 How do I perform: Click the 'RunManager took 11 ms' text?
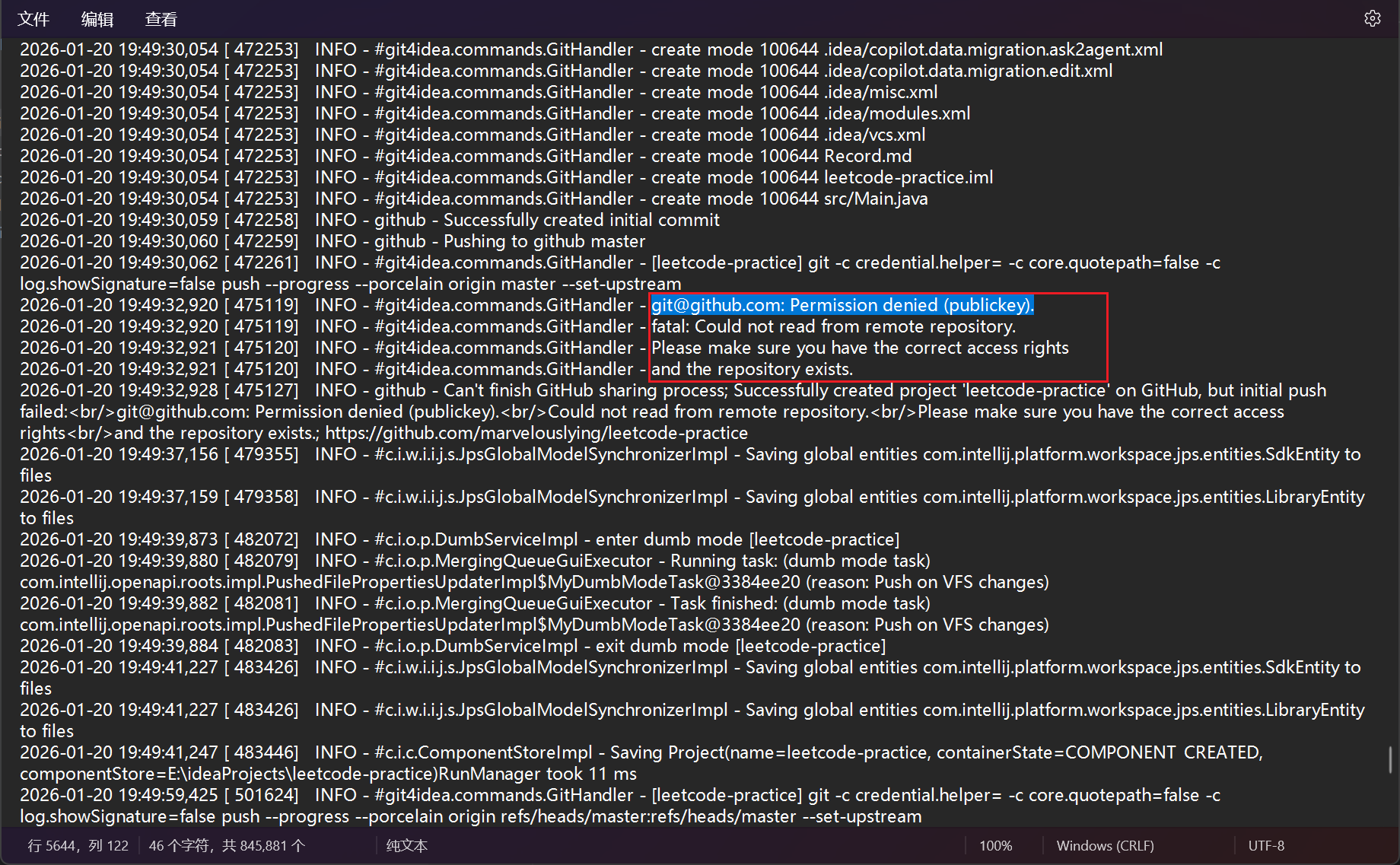(538, 774)
